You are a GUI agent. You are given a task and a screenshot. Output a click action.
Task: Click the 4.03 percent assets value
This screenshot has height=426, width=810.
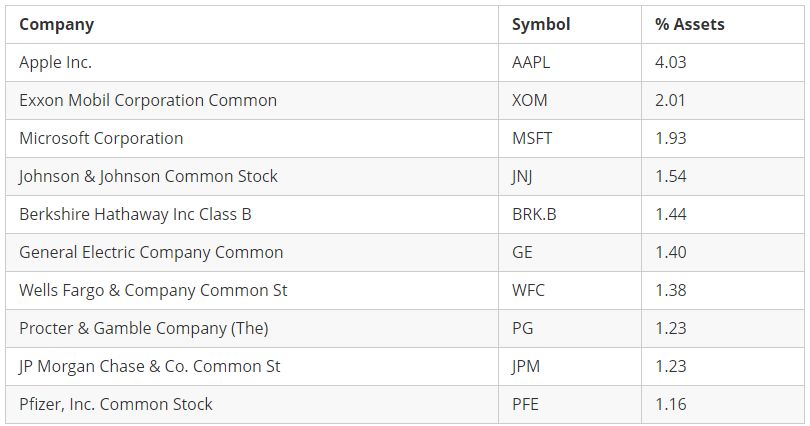pos(671,62)
